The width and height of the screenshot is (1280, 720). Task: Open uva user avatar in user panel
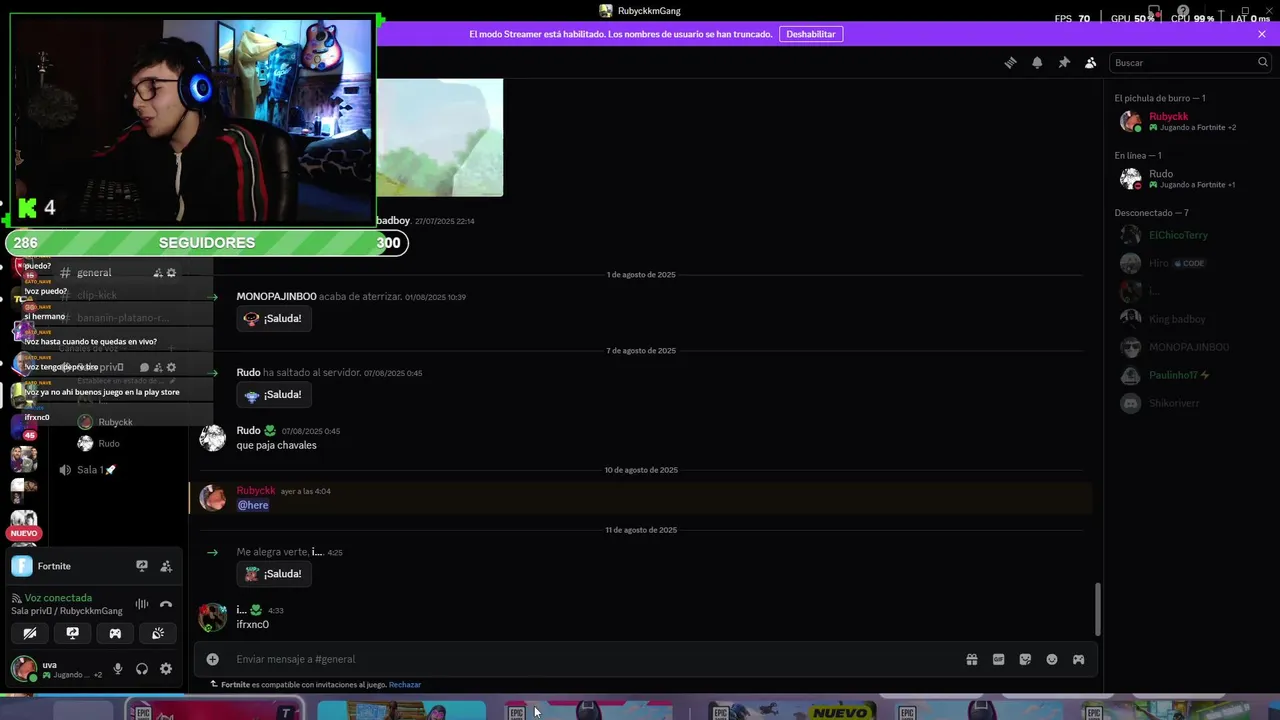(23, 669)
